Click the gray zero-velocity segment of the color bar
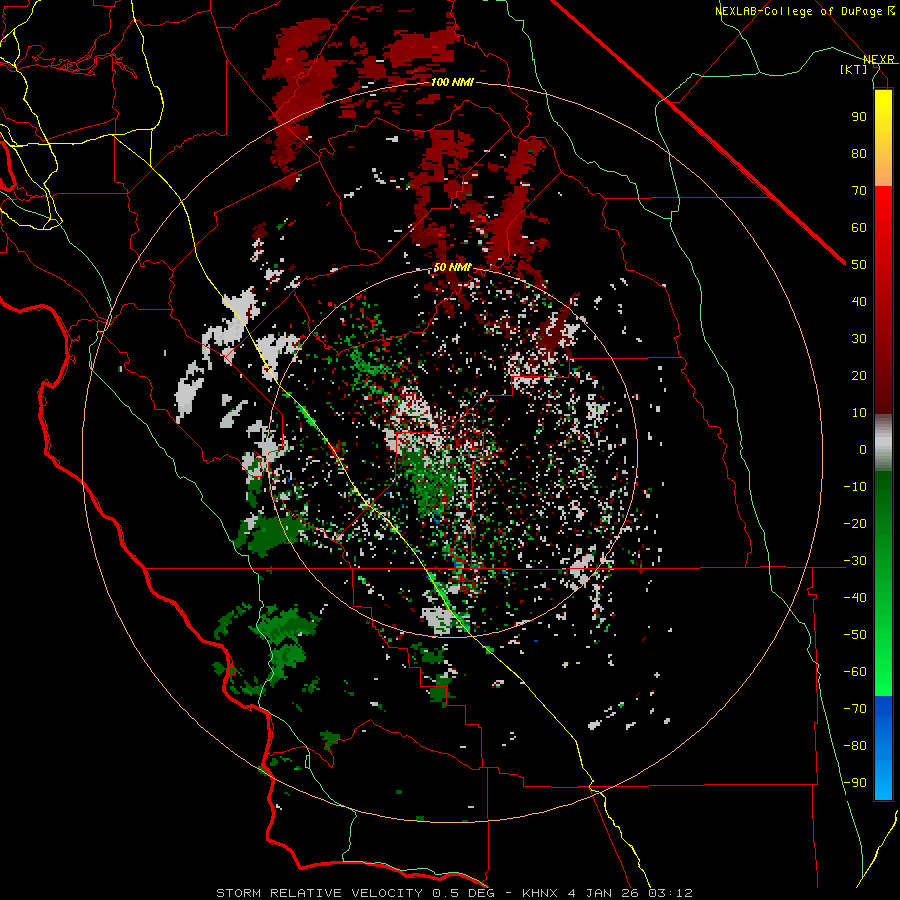 pyautogui.click(x=883, y=443)
